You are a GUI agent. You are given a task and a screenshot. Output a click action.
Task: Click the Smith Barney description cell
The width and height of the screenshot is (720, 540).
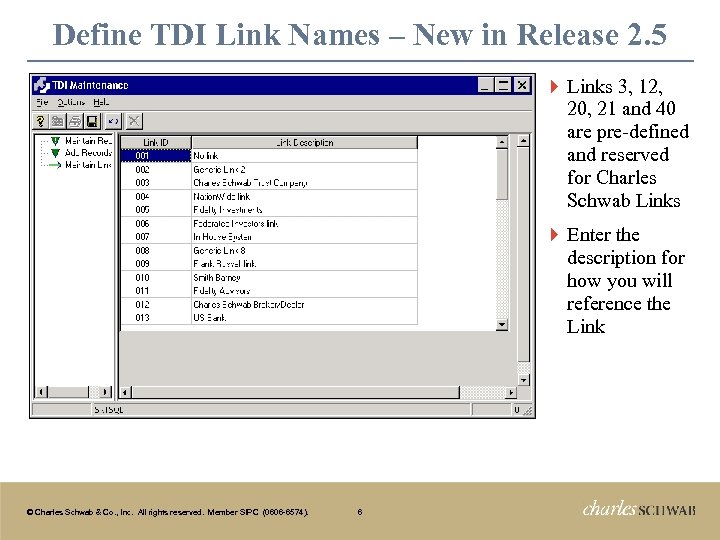coord(304,278)
